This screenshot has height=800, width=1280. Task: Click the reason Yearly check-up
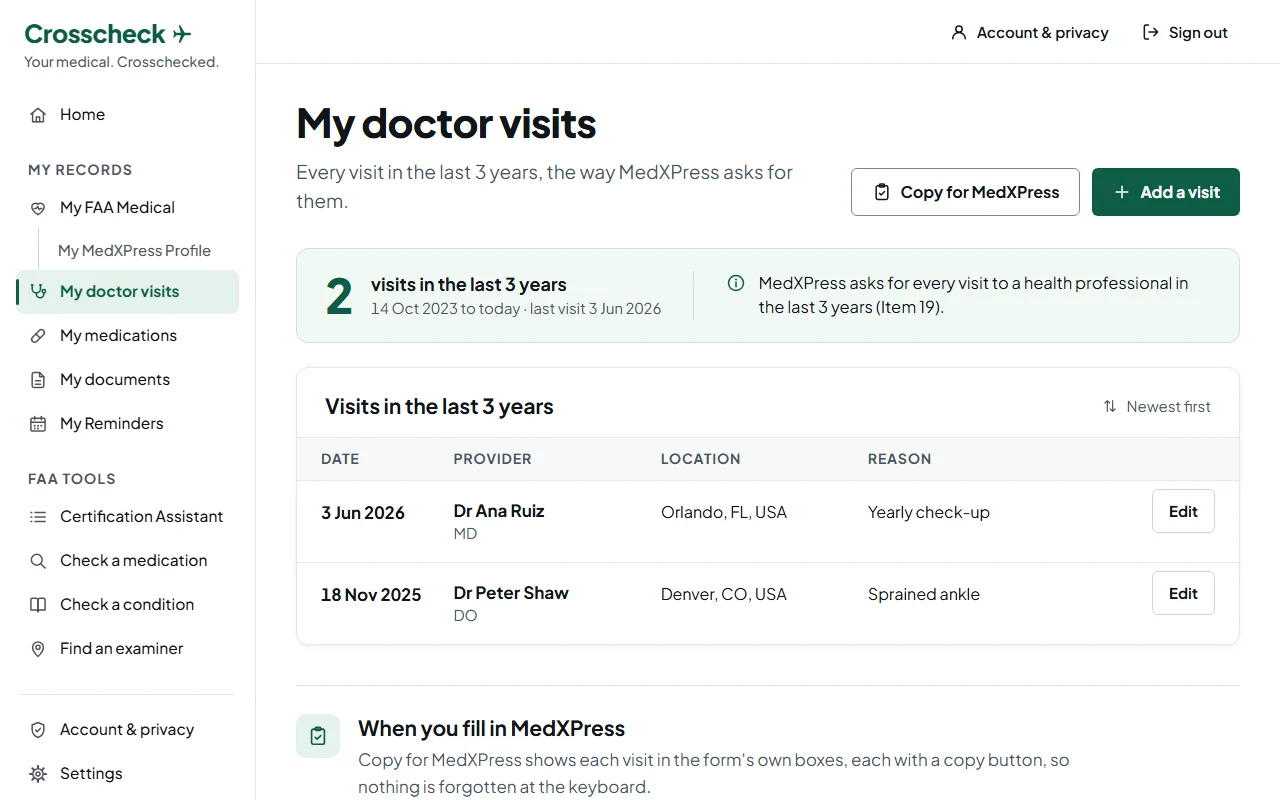pyautogui.click(x=929, y=513)
